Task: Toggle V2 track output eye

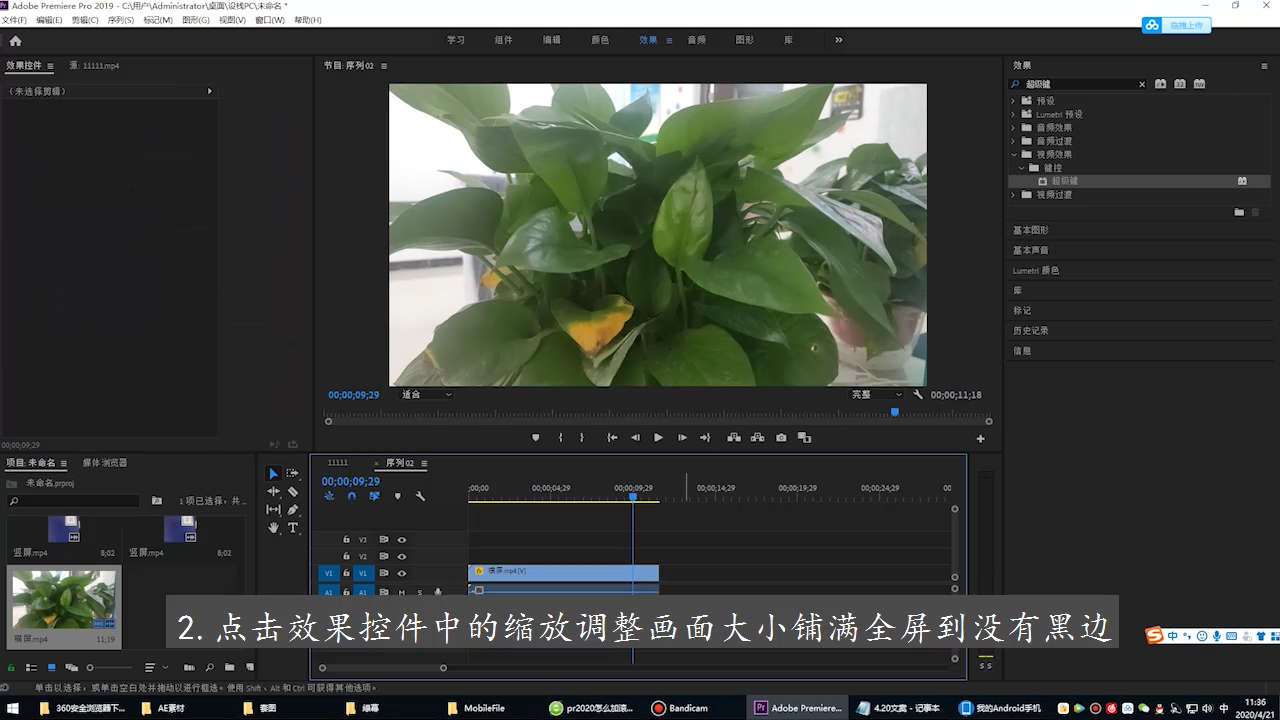Action: coord(401,556)
